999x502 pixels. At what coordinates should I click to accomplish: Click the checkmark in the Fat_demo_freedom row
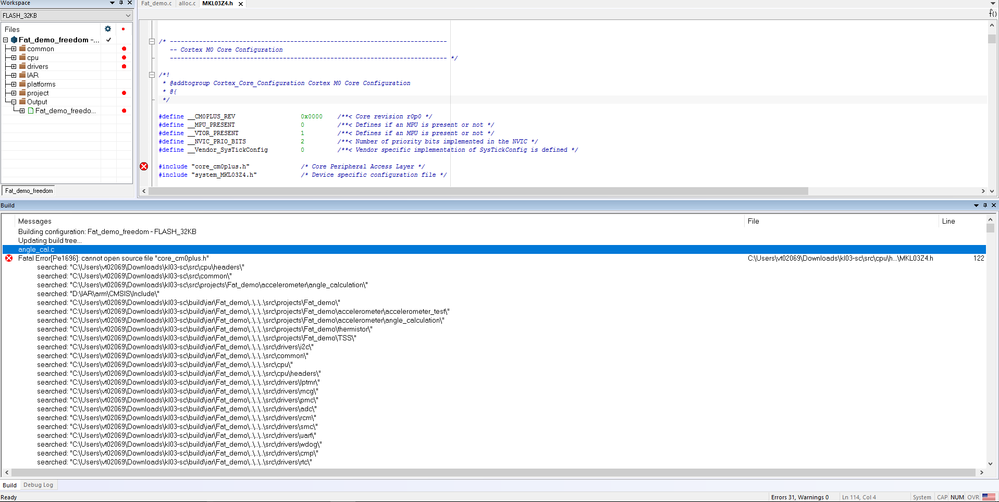tap(108, 39)
